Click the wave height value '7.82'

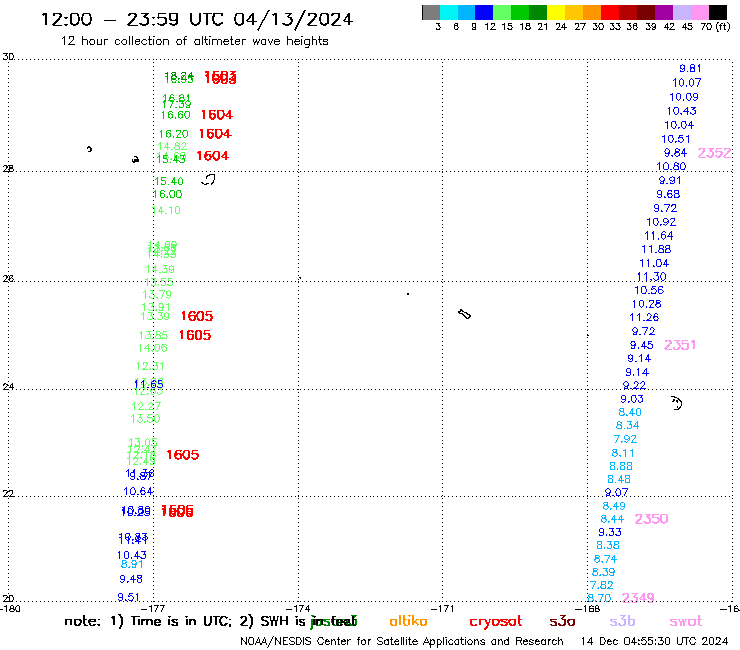[601, 585]
